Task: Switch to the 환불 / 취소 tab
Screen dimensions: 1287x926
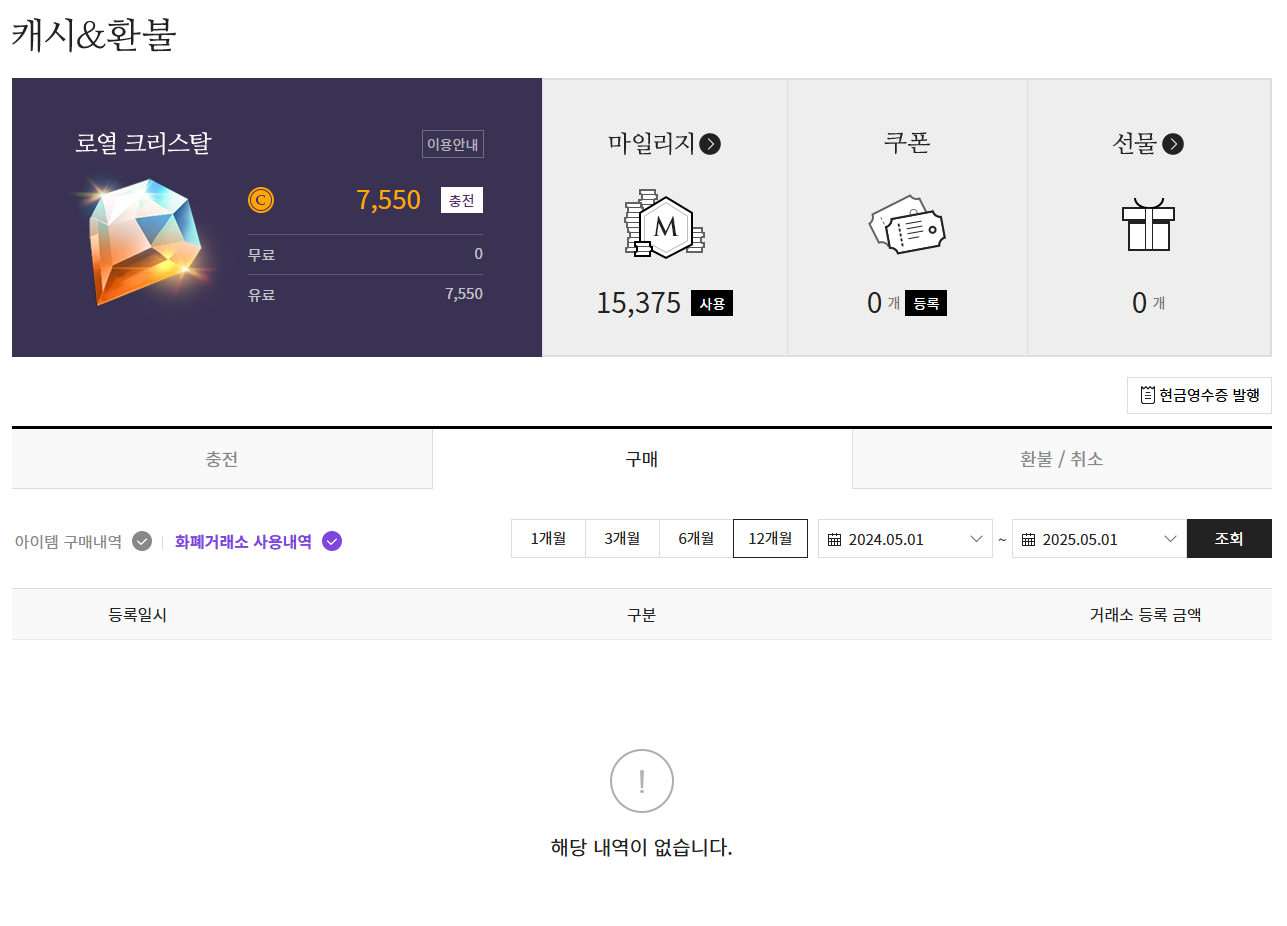Action: coord(1062,459)
